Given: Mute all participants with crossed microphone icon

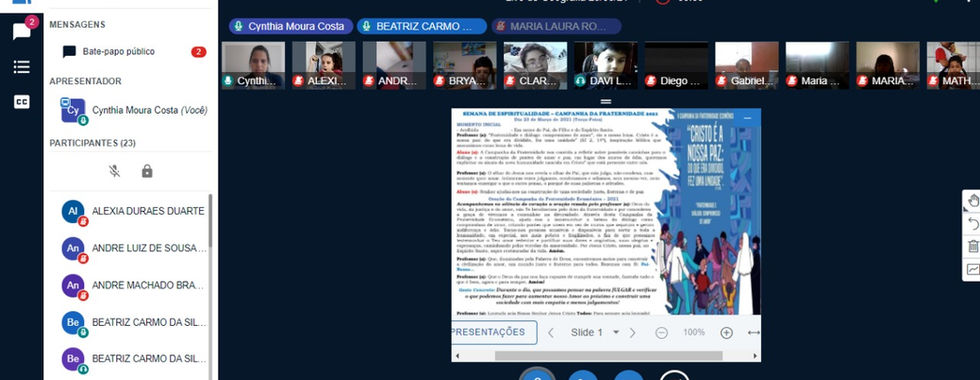Looking at the screenshot, I should 114,171.
